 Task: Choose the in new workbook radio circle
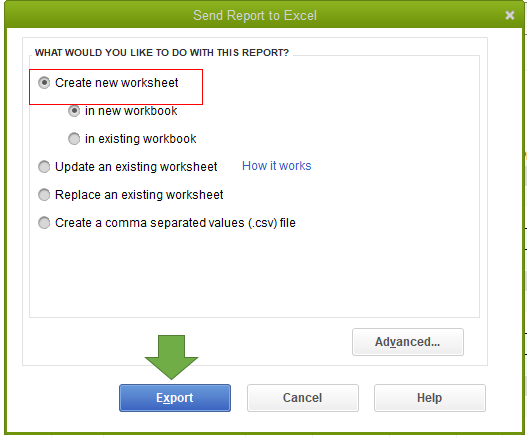click(x=74, y=111)
